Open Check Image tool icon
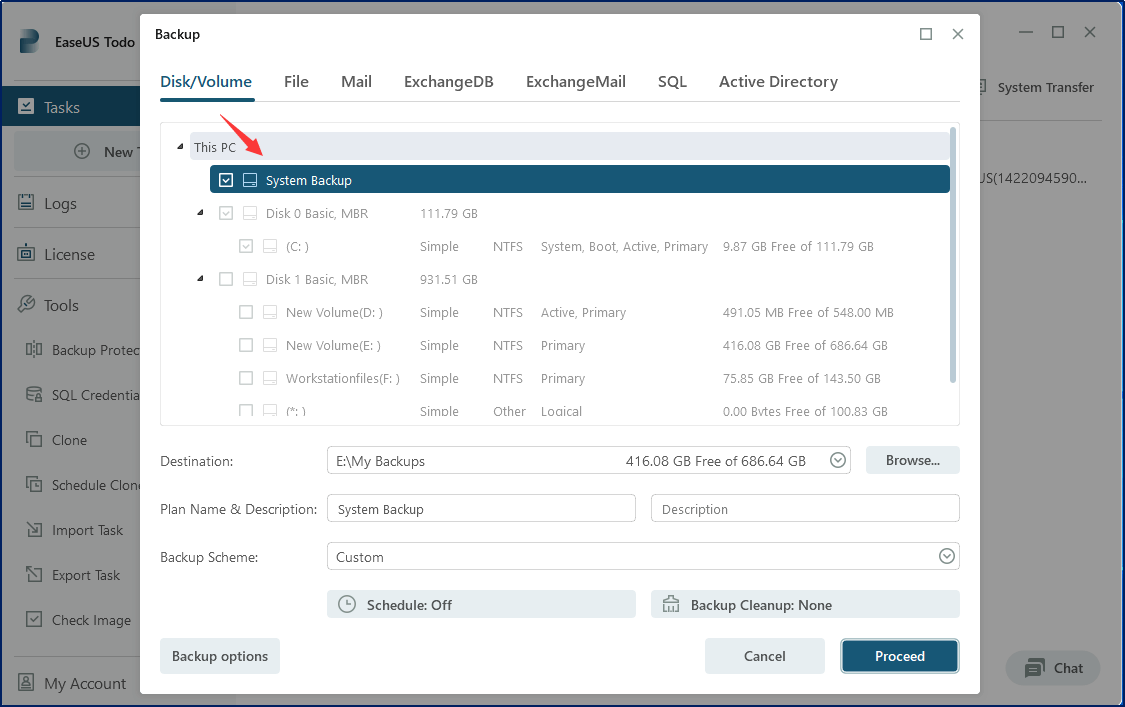Image resolution: width=1125 pixels, height=707 pixels. click(x=34, y=620)
